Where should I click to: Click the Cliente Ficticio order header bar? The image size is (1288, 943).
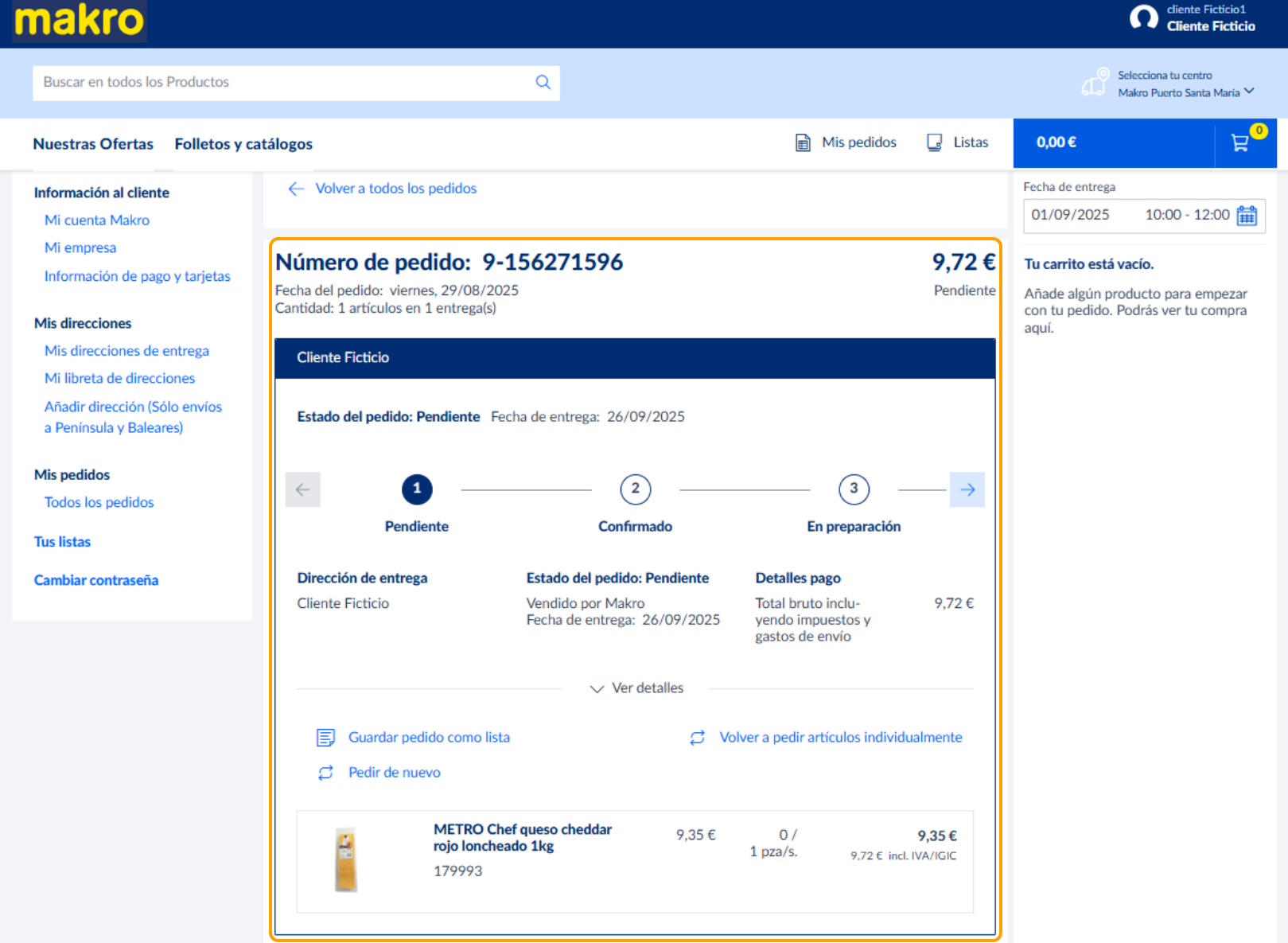(x=635, y=358)
